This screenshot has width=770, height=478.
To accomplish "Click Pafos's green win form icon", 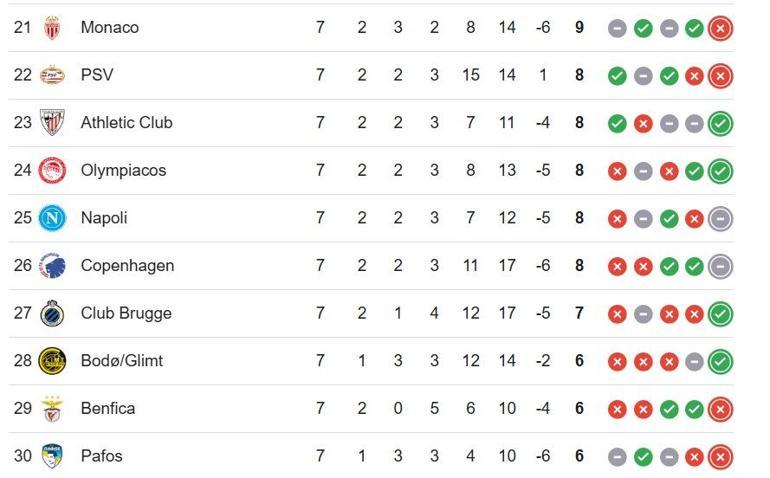I will 644,457.
